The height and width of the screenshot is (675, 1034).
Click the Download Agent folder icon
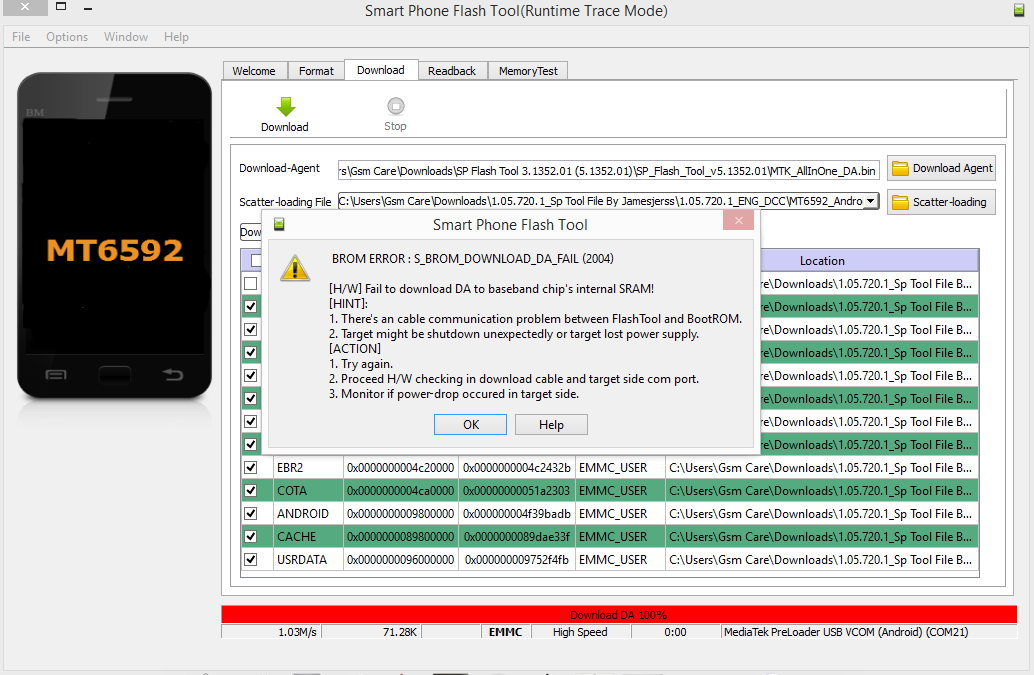(x=900, y=169)
